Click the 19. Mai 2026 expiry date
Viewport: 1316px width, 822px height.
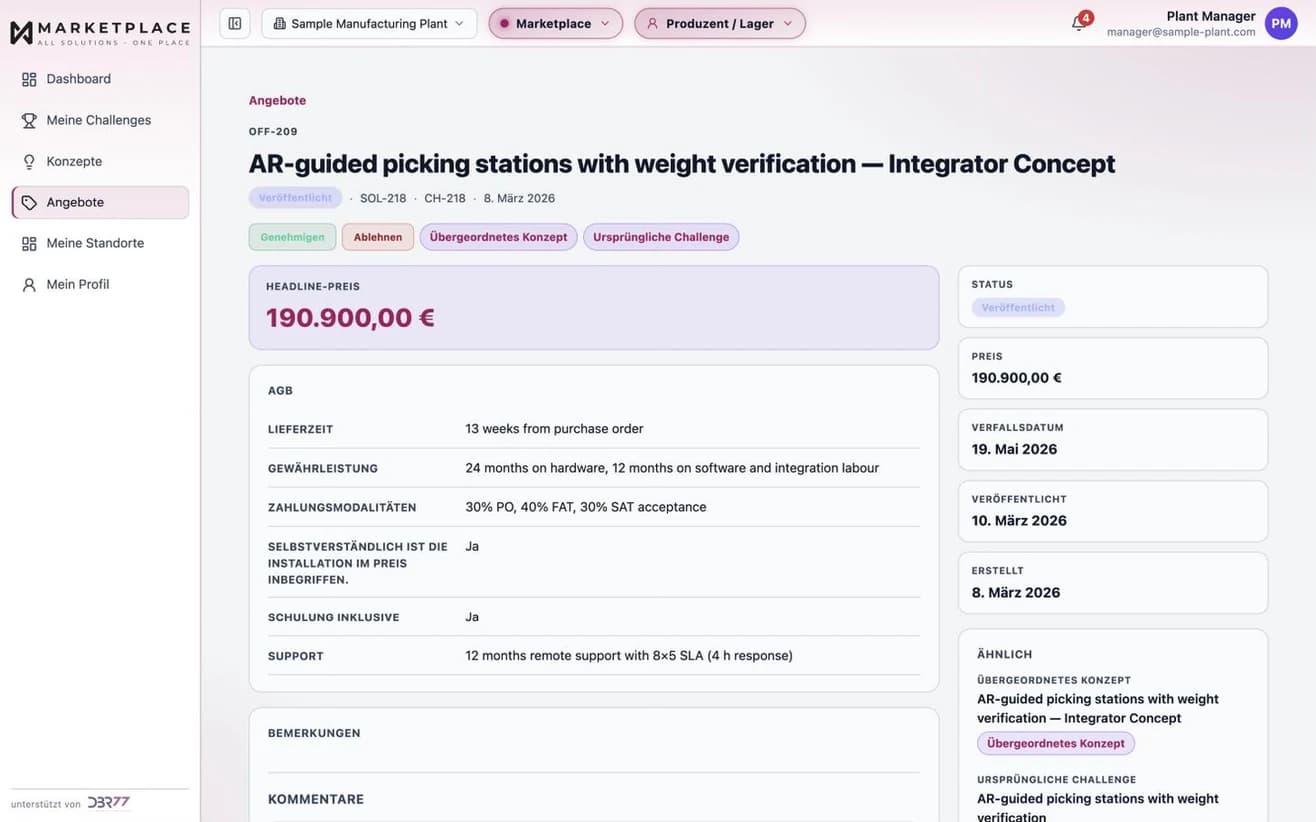[1014, 449]
